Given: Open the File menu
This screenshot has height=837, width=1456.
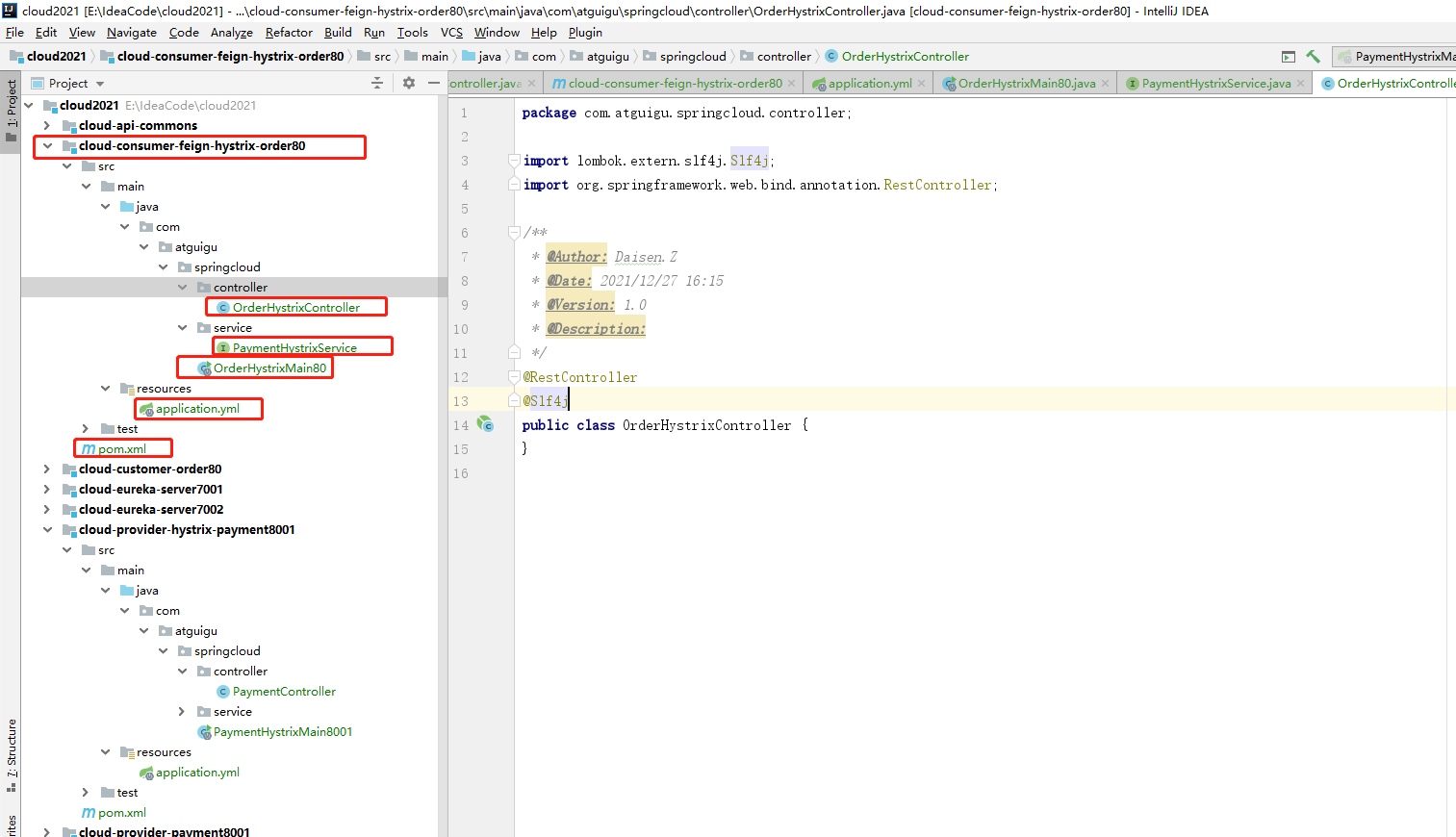Looking at the screenshot, I should click(x=14, y=33).
